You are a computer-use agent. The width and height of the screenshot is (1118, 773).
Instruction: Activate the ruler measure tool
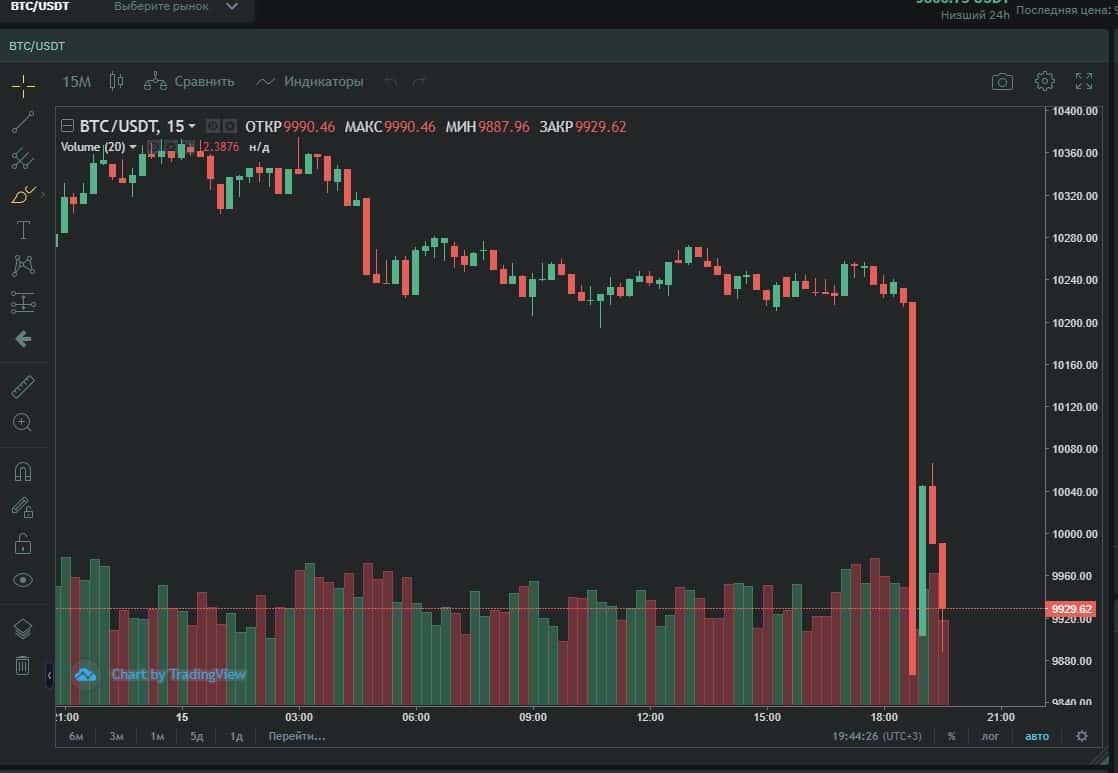[23, 387]
